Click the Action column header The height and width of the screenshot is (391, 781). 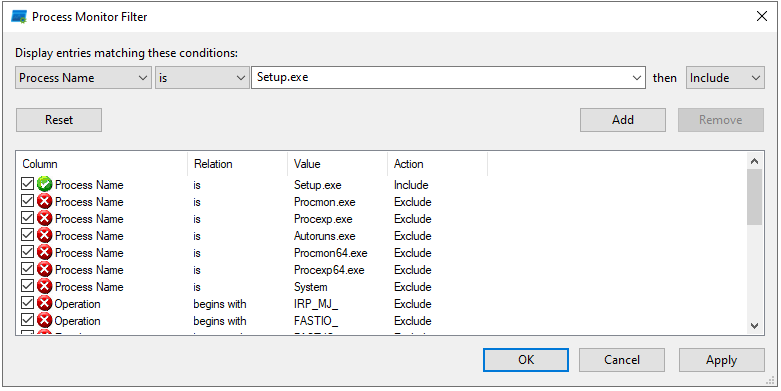(x=438, y=164)
